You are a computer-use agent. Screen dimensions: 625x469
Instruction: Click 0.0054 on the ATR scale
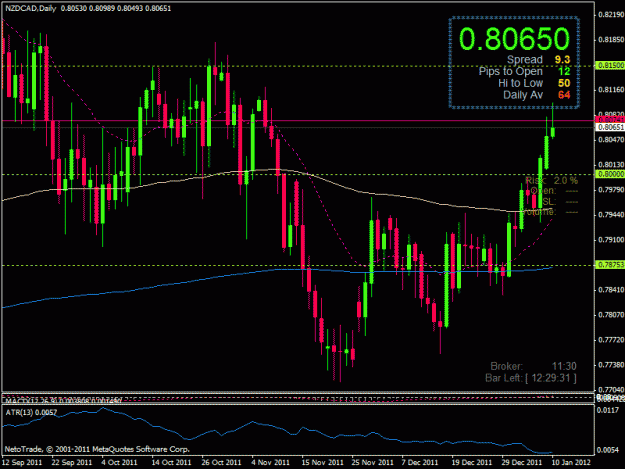(x=608, y=450)
